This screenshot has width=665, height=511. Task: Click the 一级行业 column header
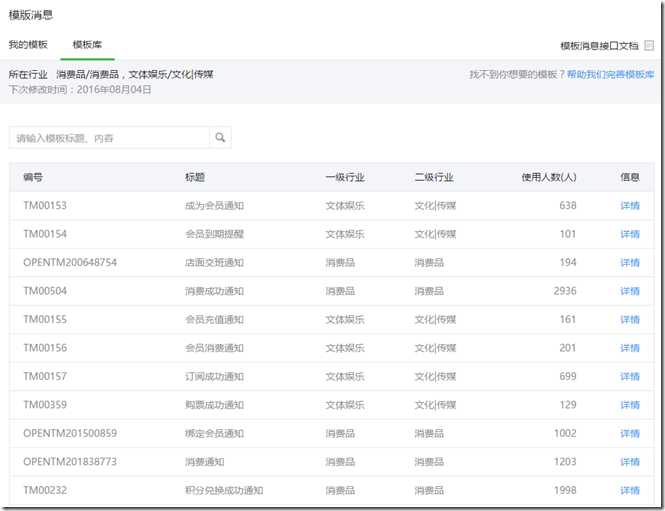[345, 177]
